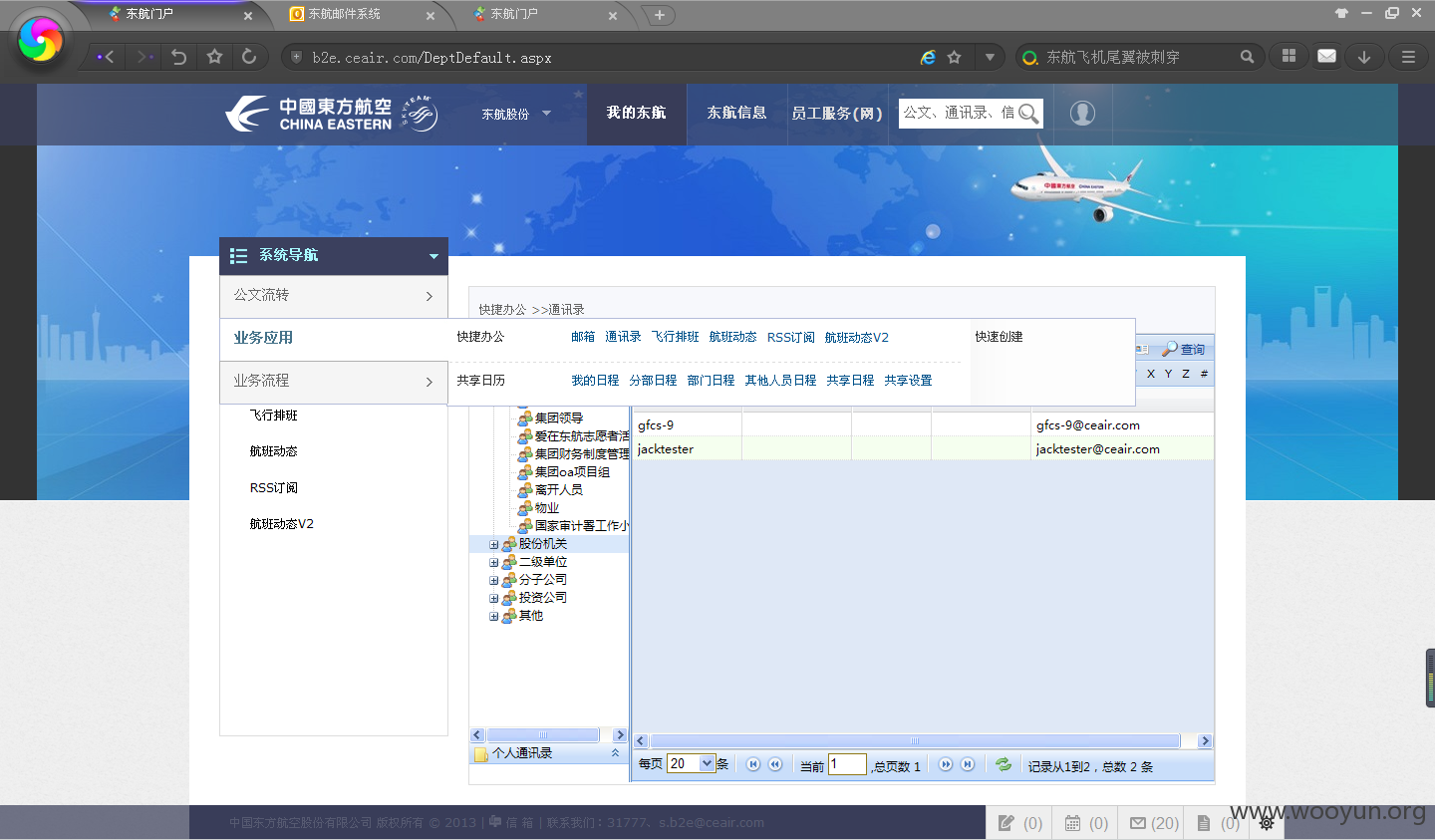
Task: Collapse the 个人通讯录 panel chevron
Action: pyautogui.click(x=615, y=753)
